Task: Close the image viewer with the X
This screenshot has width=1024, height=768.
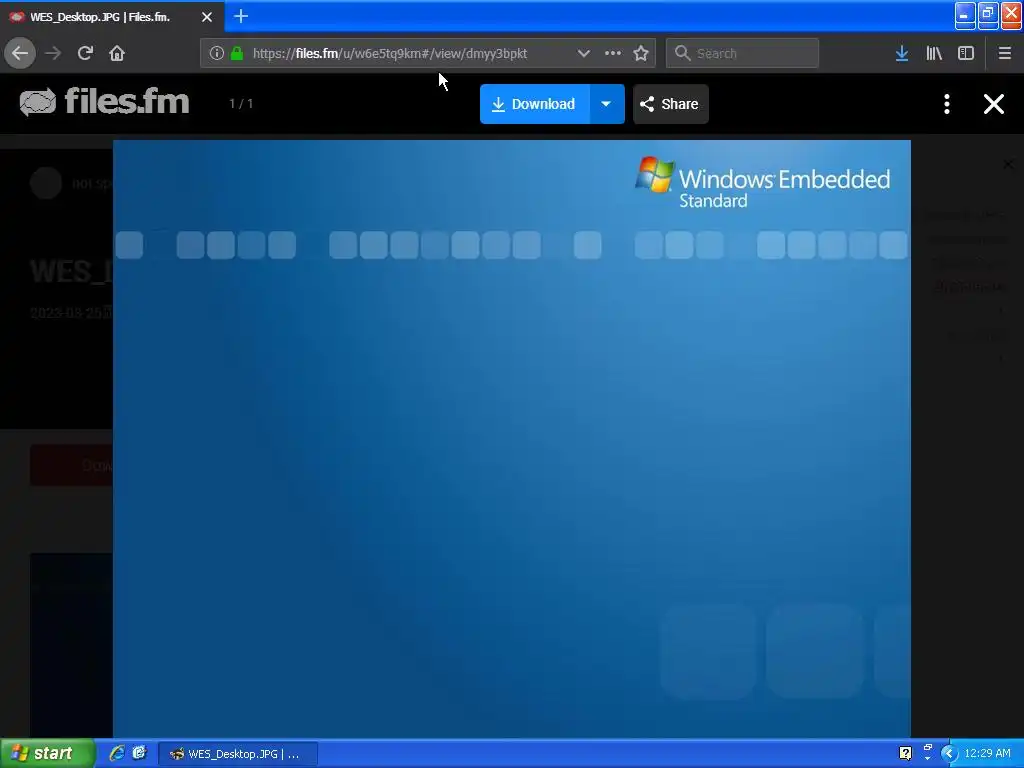Action: (x=994, y=104)
